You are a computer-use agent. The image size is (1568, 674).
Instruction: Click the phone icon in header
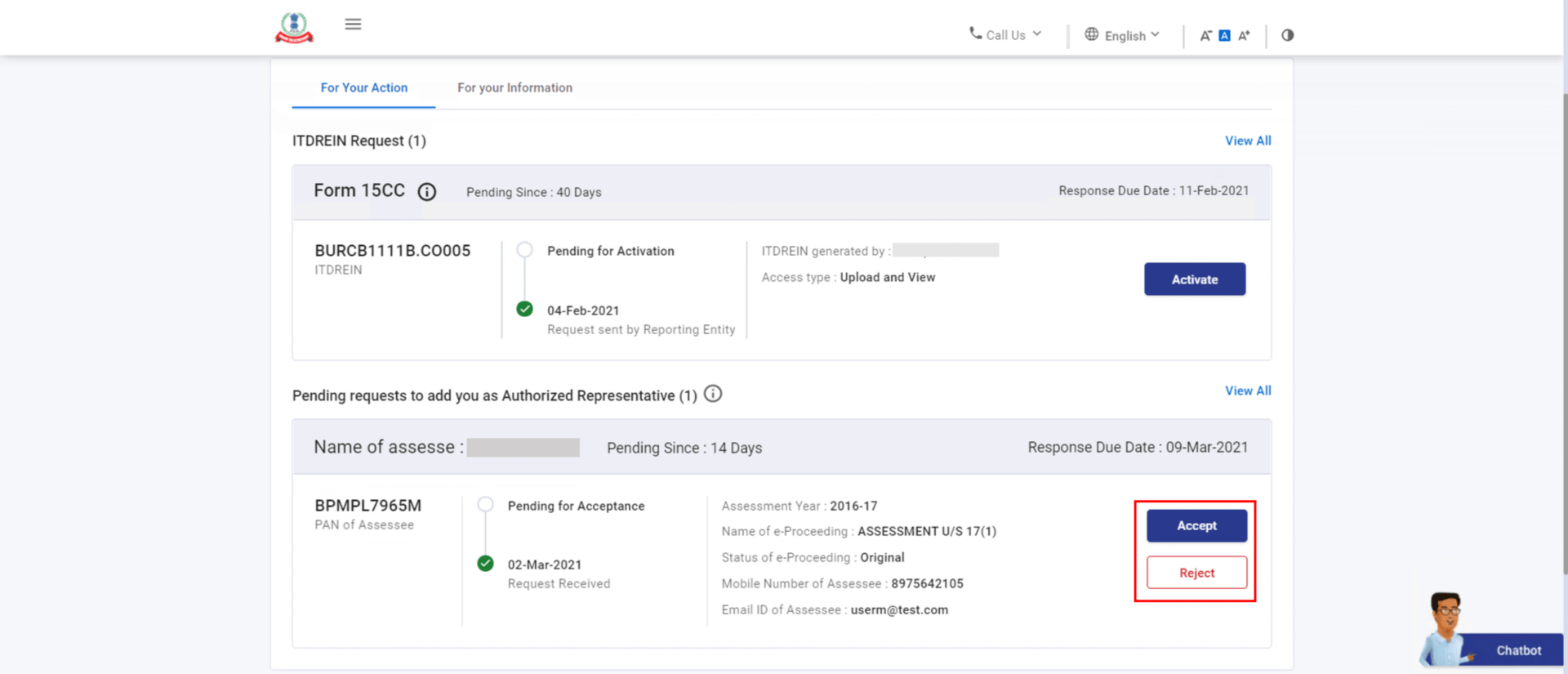tap(975, 33)
